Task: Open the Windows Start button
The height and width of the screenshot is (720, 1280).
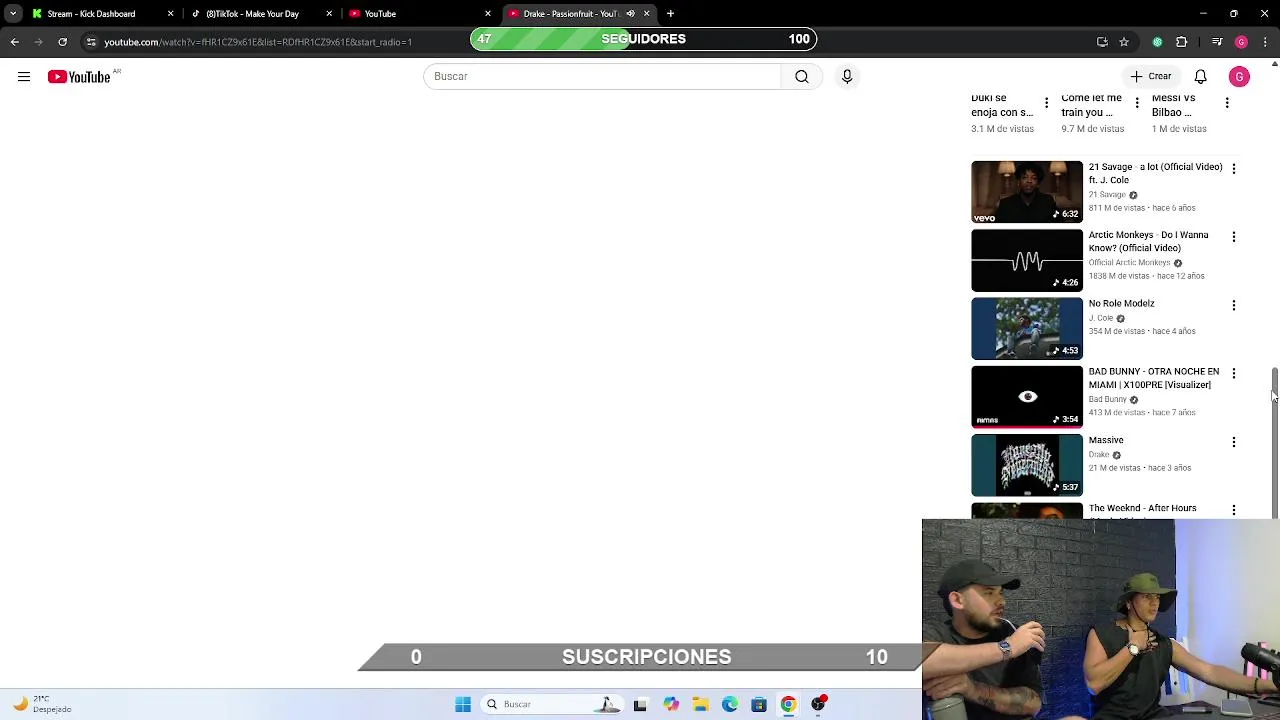Action: (x=463, y=704)
